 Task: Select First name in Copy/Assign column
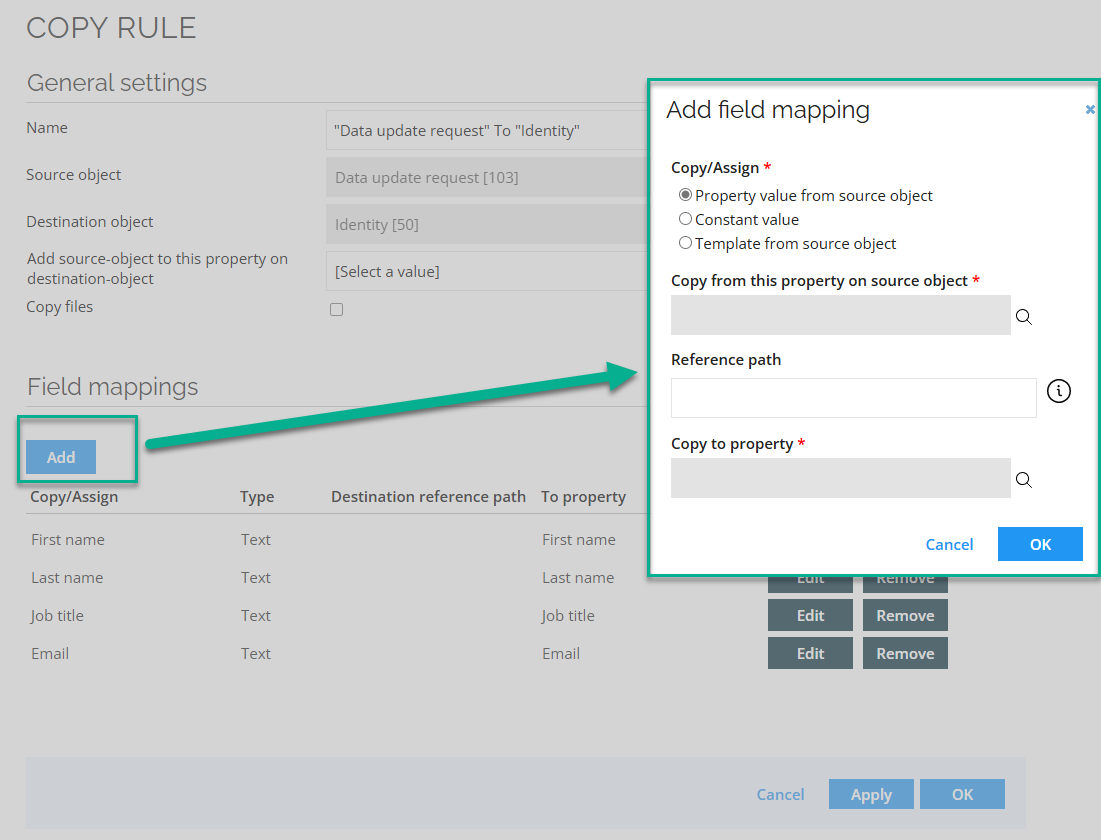[x=67, y=539]
